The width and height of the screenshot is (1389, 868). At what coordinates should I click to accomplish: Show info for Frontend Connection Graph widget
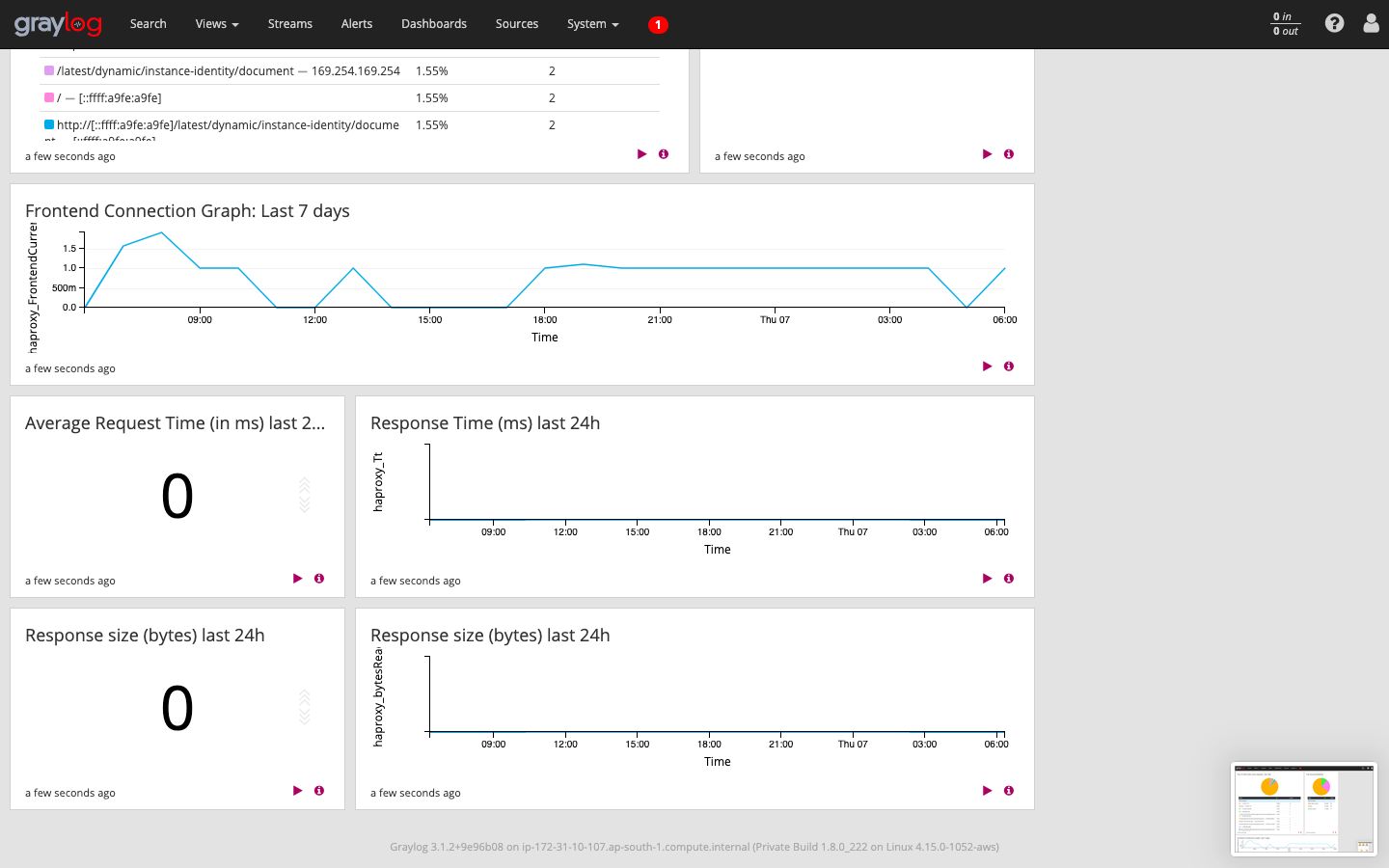[x=1009, y=366]
